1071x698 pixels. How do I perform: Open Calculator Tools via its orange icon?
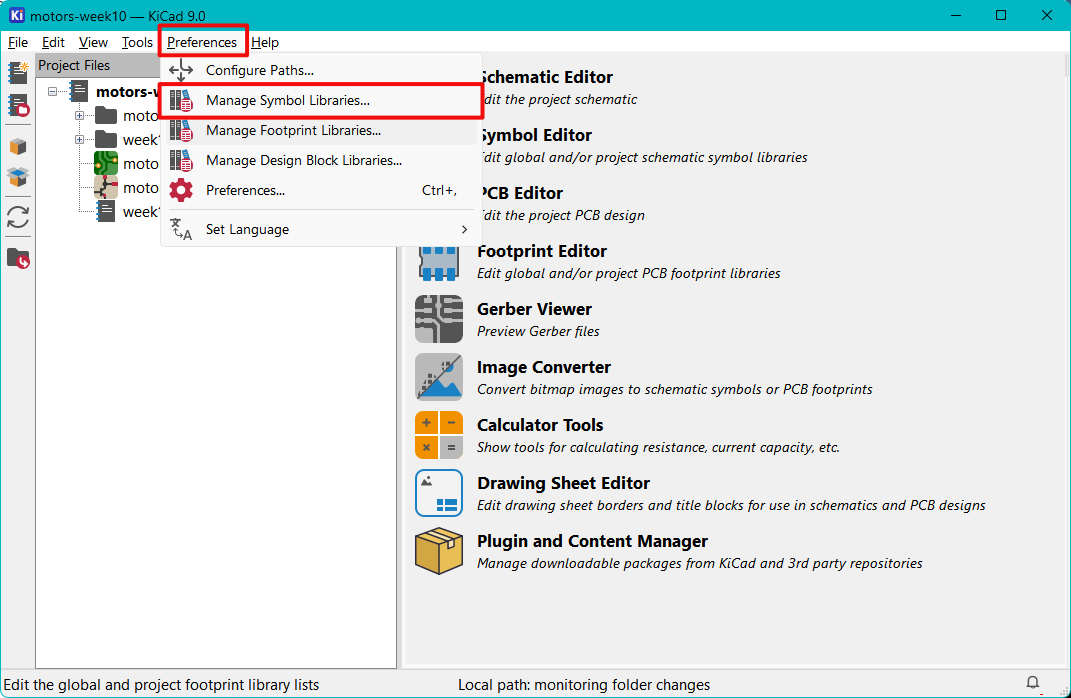click(x=439, y=435)
